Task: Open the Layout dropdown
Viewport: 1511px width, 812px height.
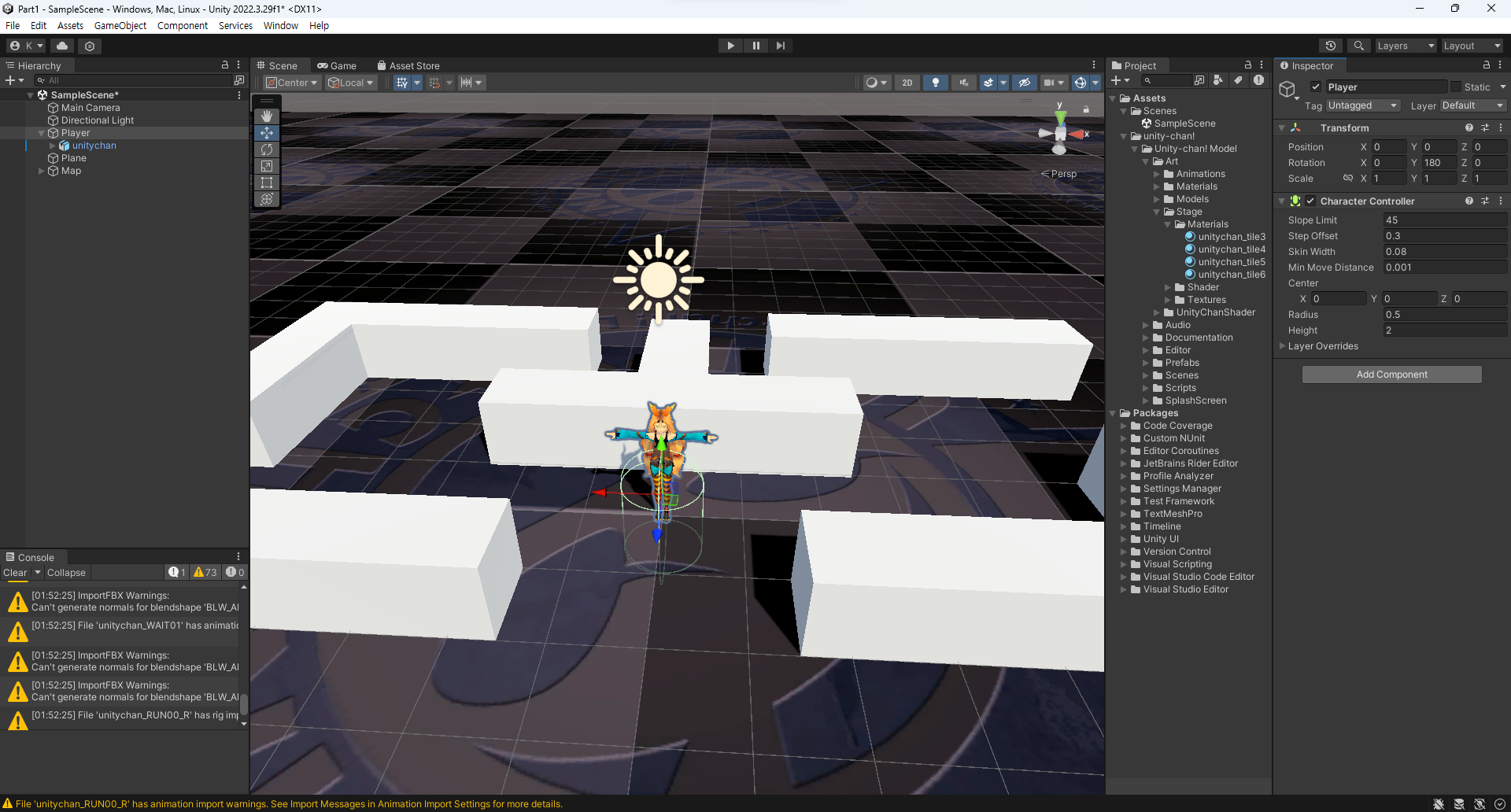Action: (1472, 46)
